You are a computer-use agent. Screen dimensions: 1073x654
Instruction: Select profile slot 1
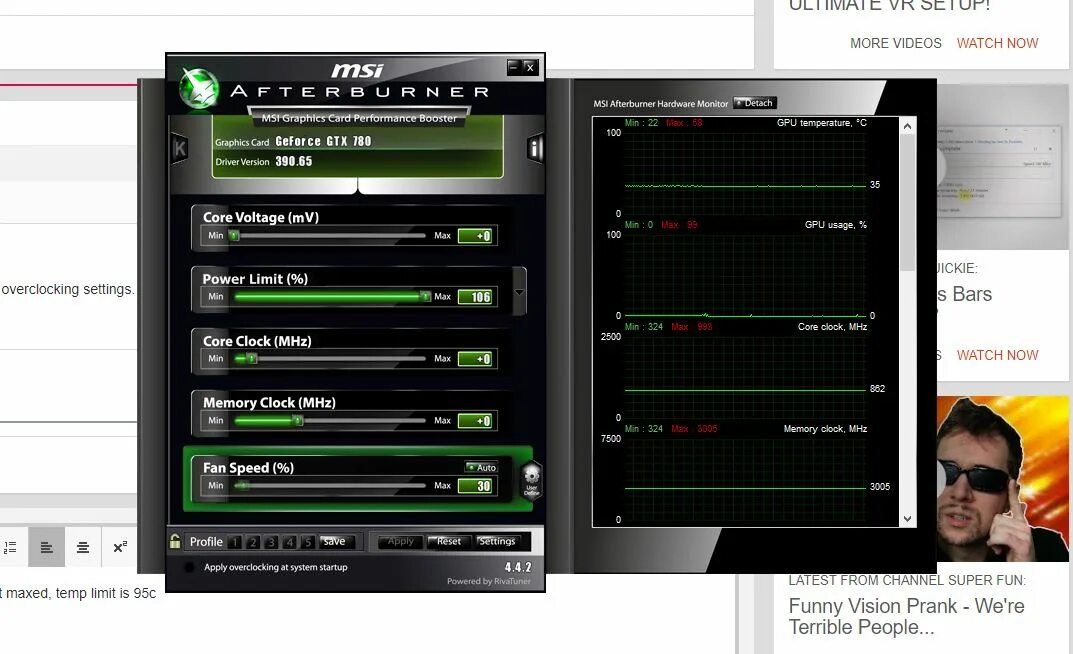[x=235, y=542]
